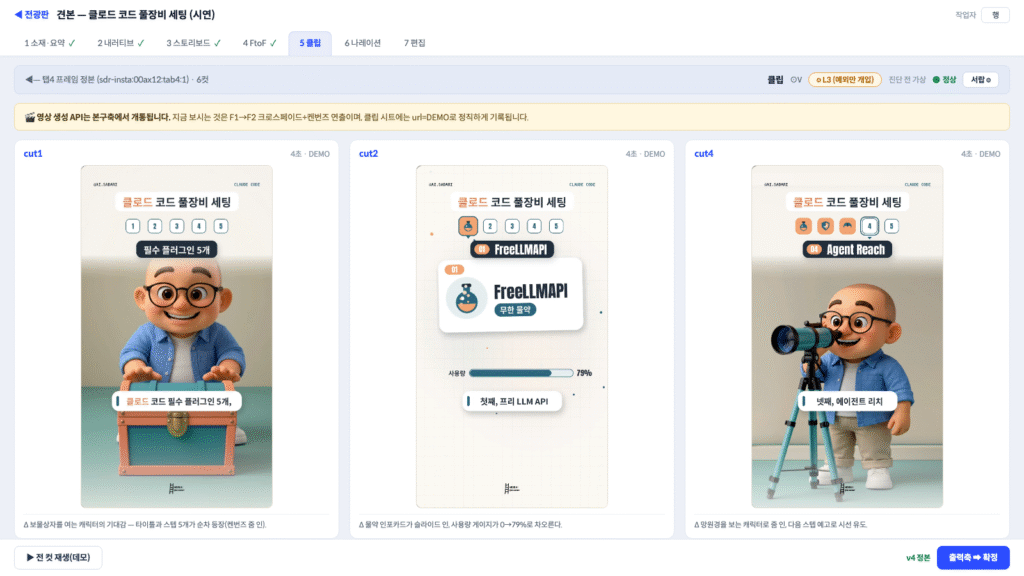Click the cut2 label

(368, 153)
